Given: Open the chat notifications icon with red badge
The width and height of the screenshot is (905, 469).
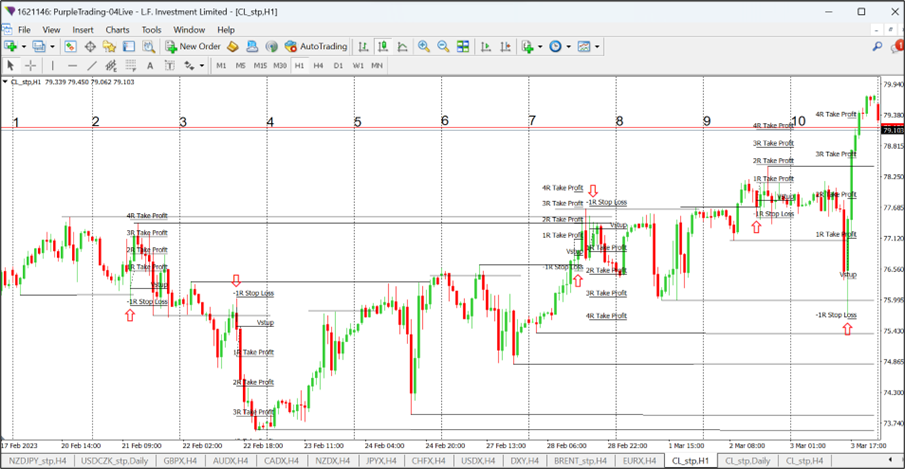Looking at the screenshot, I should pyautogui.click(x=897, y=46).
